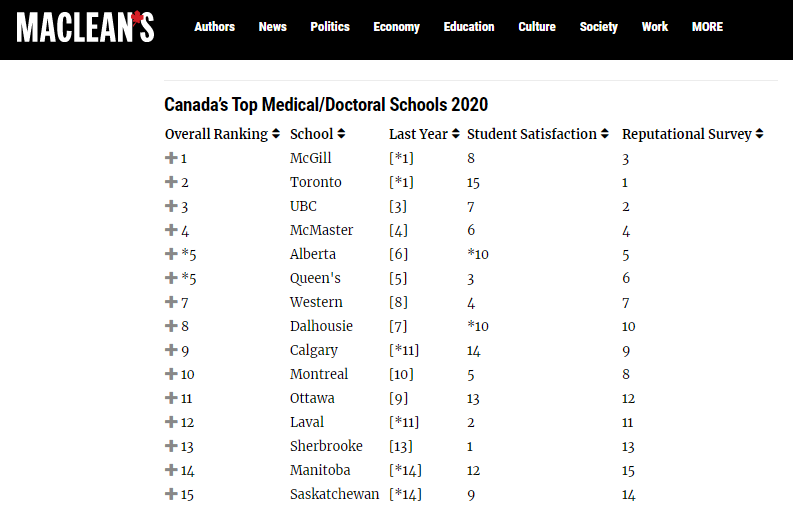The image size is (793, 522).
Task: Open the Politics section
Action: pos(330,27)
